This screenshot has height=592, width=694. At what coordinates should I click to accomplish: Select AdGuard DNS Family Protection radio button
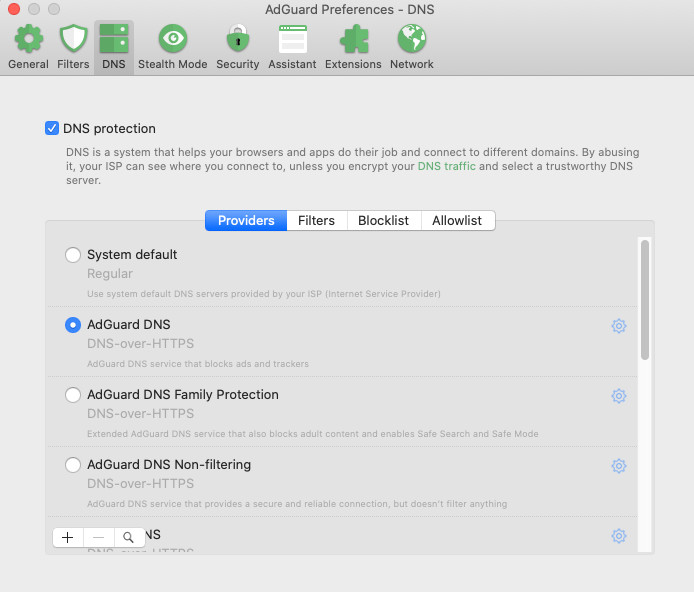pos(73,395)
